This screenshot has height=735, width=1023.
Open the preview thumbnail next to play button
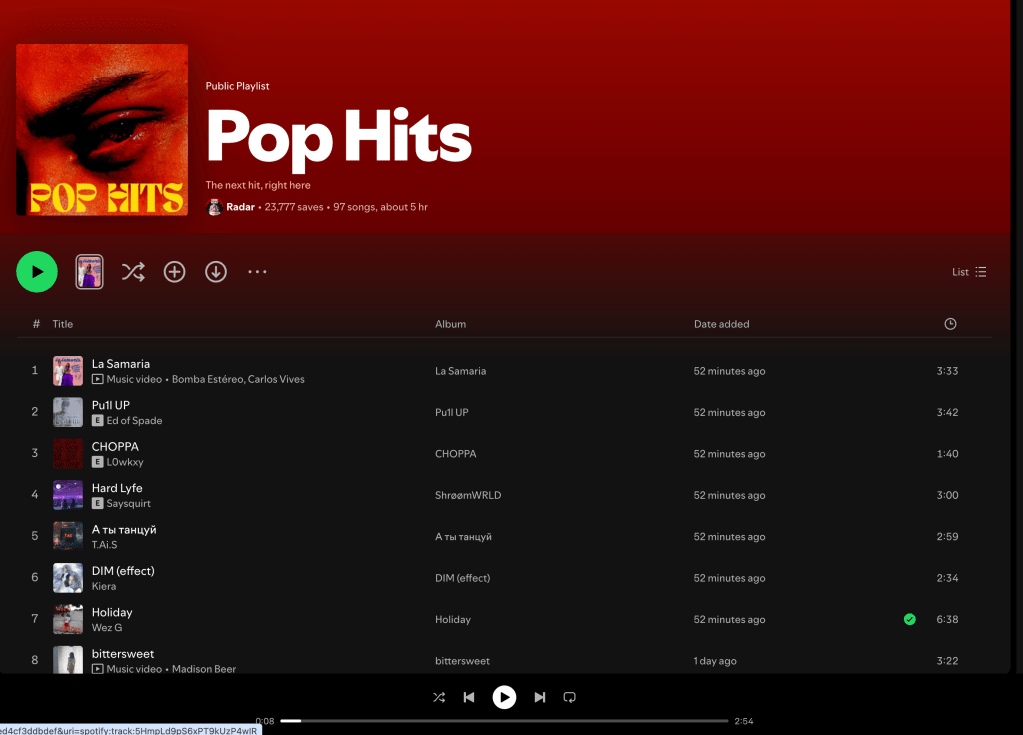click(x=89, y=272)
